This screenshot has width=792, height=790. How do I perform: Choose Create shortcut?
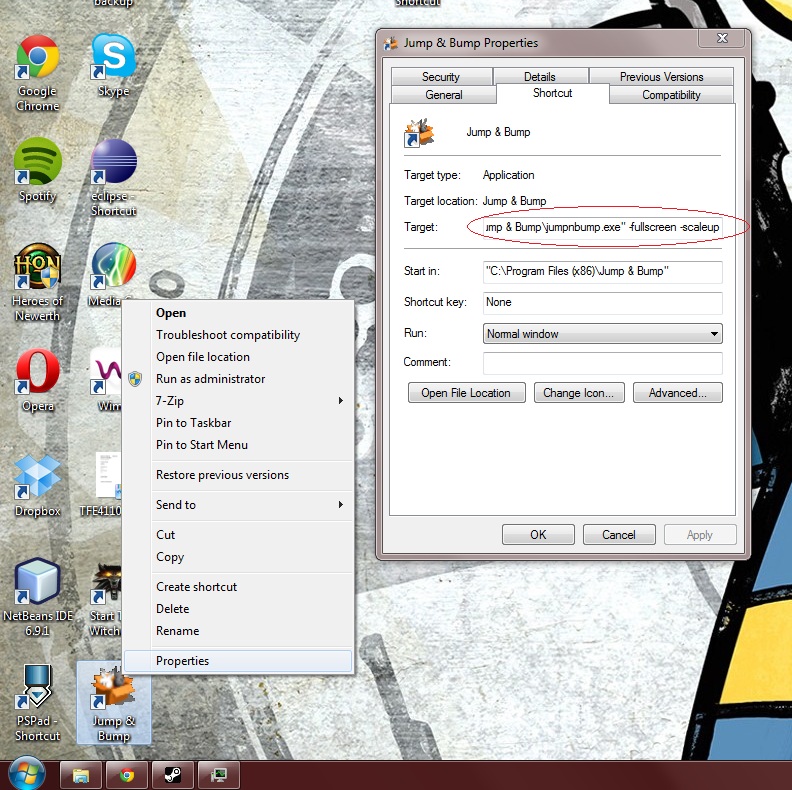coord(237,586)
